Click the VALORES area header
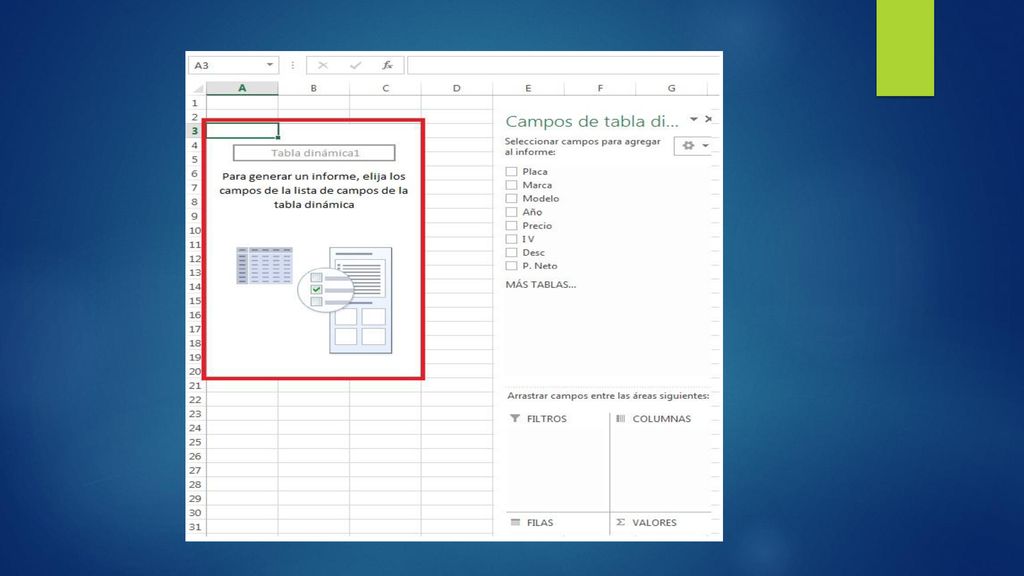The height and width of the screenshot is (576, 1024). tap(647, 522)
